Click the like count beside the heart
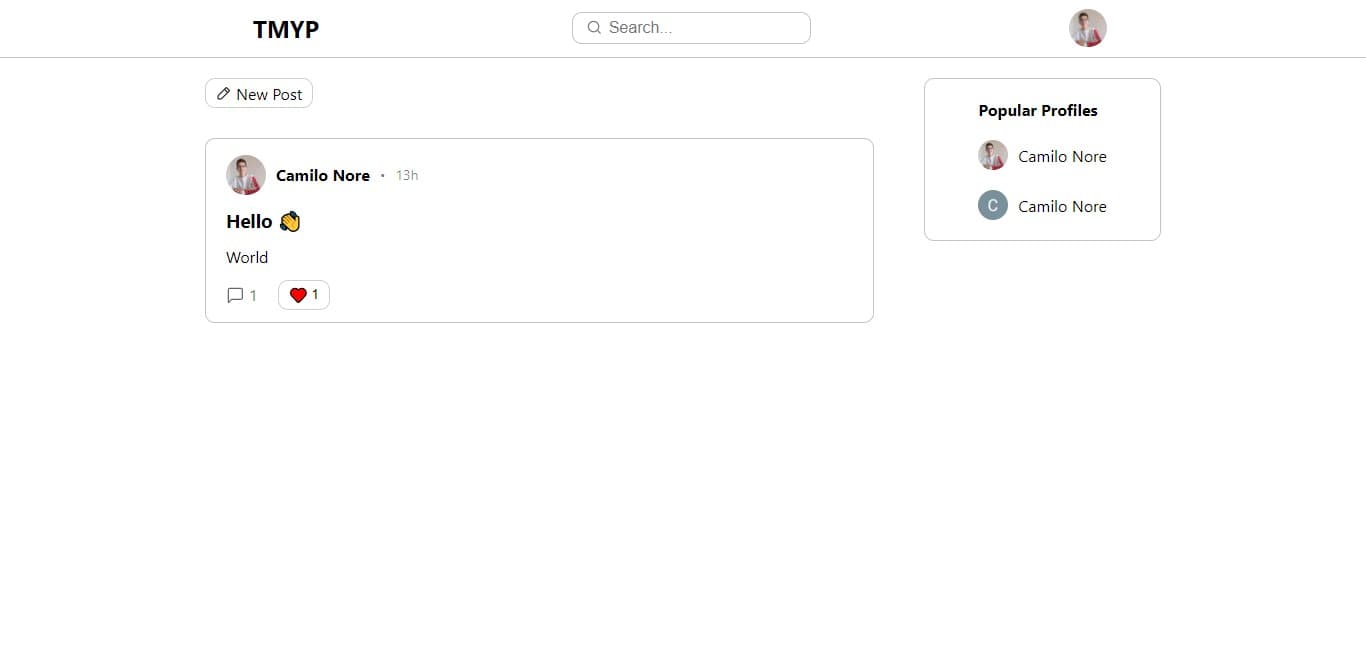The image size is (1366, 655). 315,295
